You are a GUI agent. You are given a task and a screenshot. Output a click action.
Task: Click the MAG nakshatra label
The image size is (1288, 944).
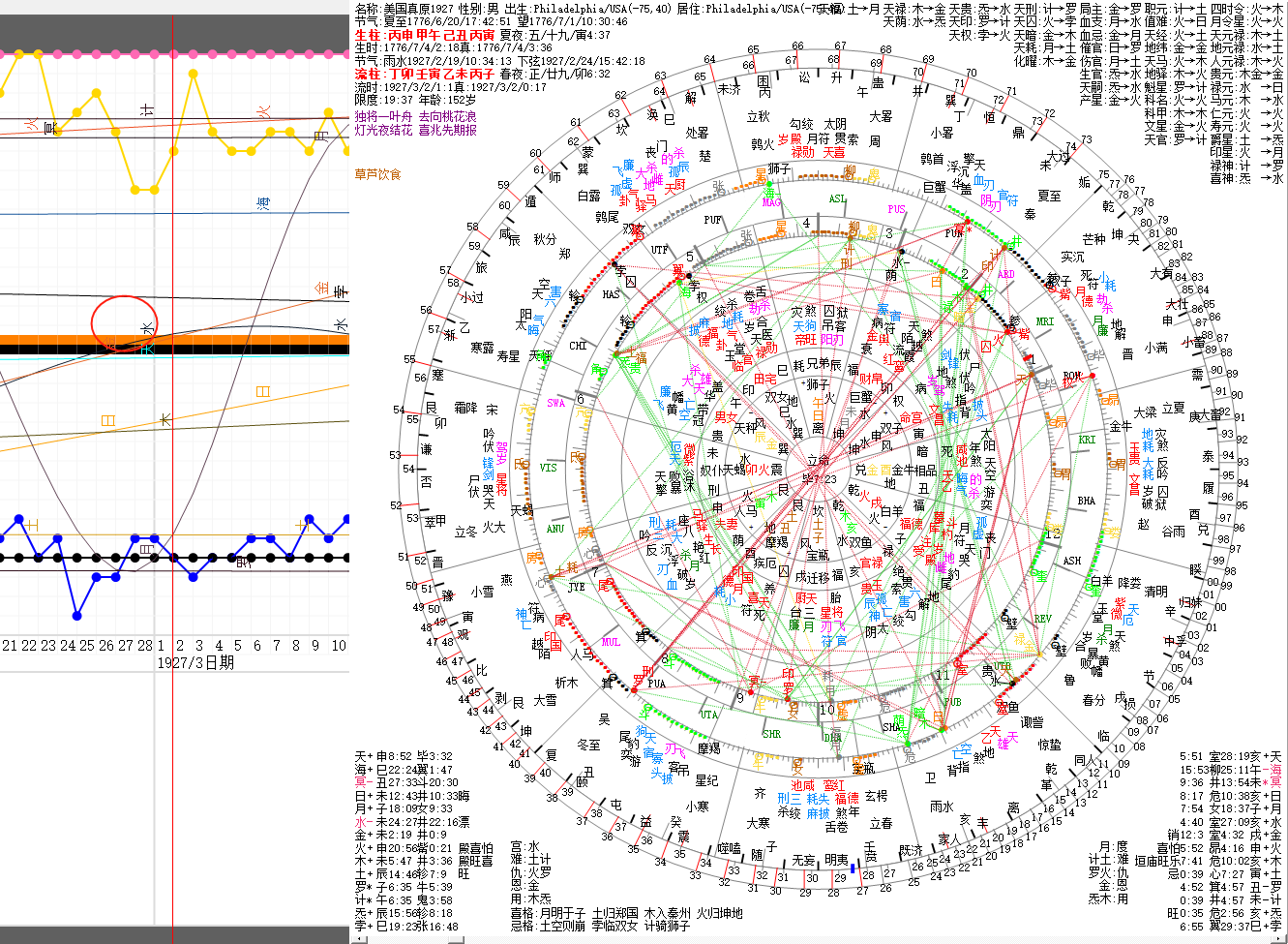(x=771, y=203)
